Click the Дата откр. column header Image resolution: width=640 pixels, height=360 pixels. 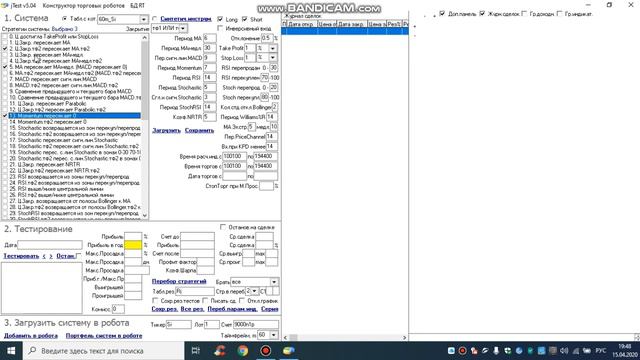click(x=302, y=24)
